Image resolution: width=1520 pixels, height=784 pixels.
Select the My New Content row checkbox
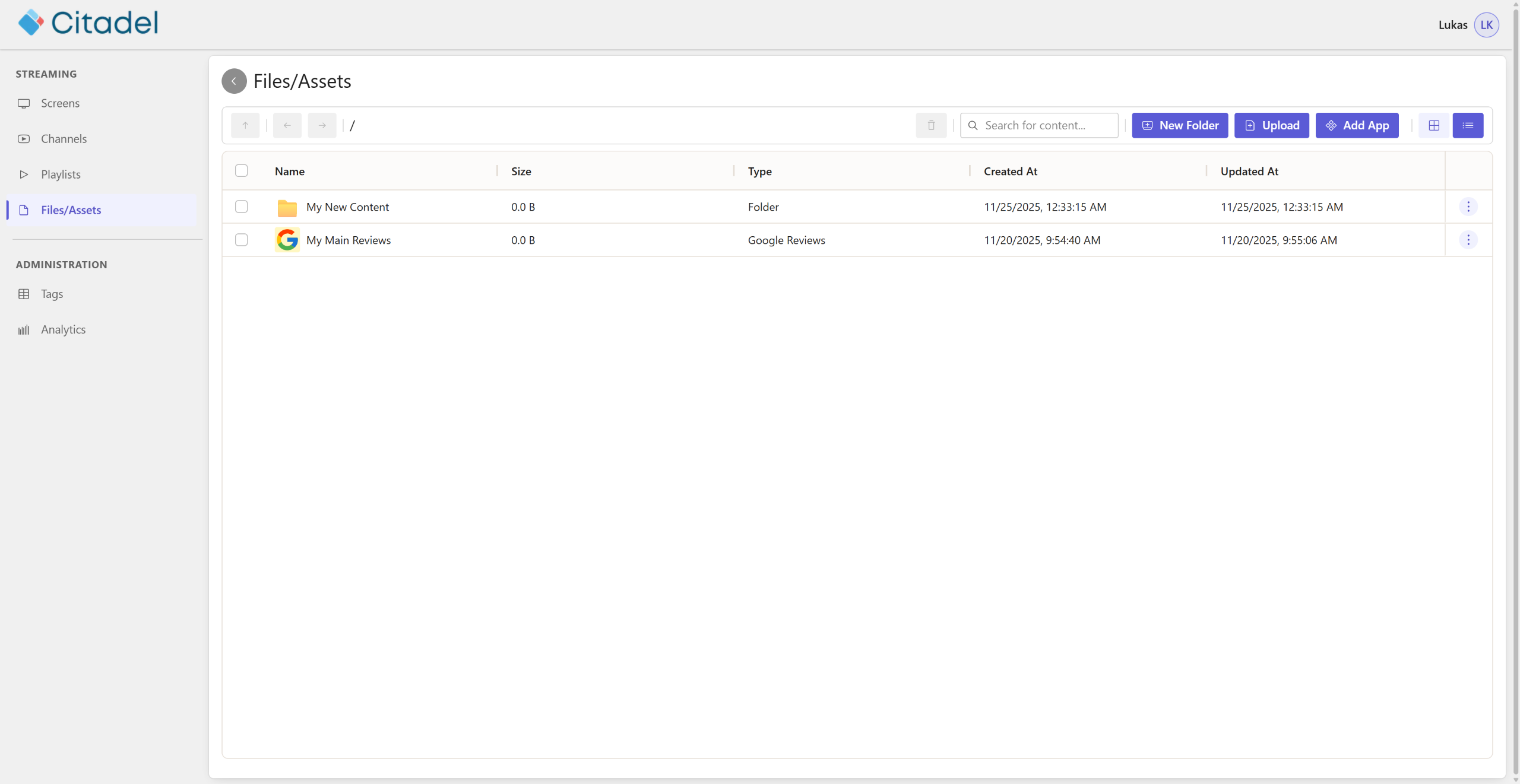tap(241, 207)
